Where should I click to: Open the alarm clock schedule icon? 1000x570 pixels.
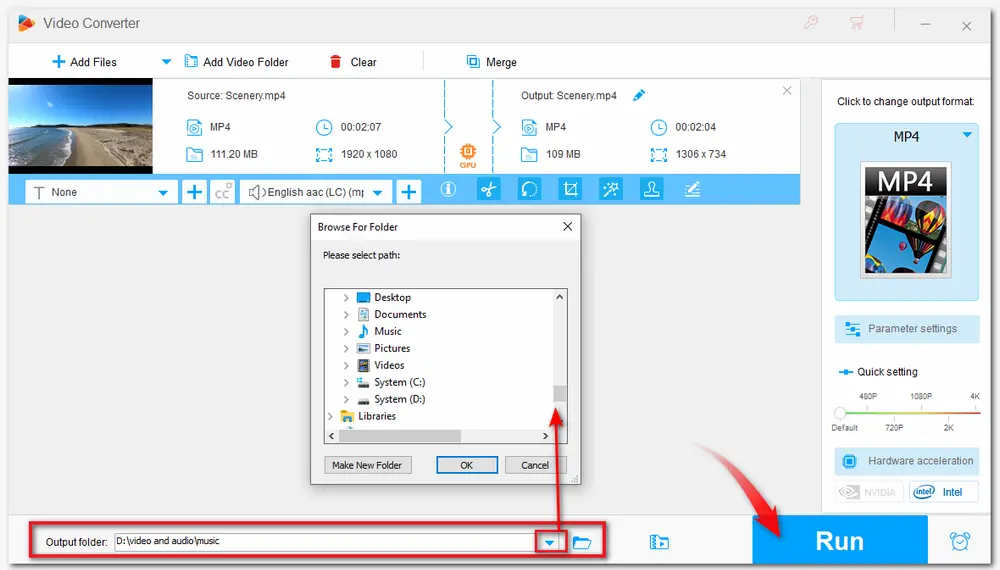(x=959, y=541)
